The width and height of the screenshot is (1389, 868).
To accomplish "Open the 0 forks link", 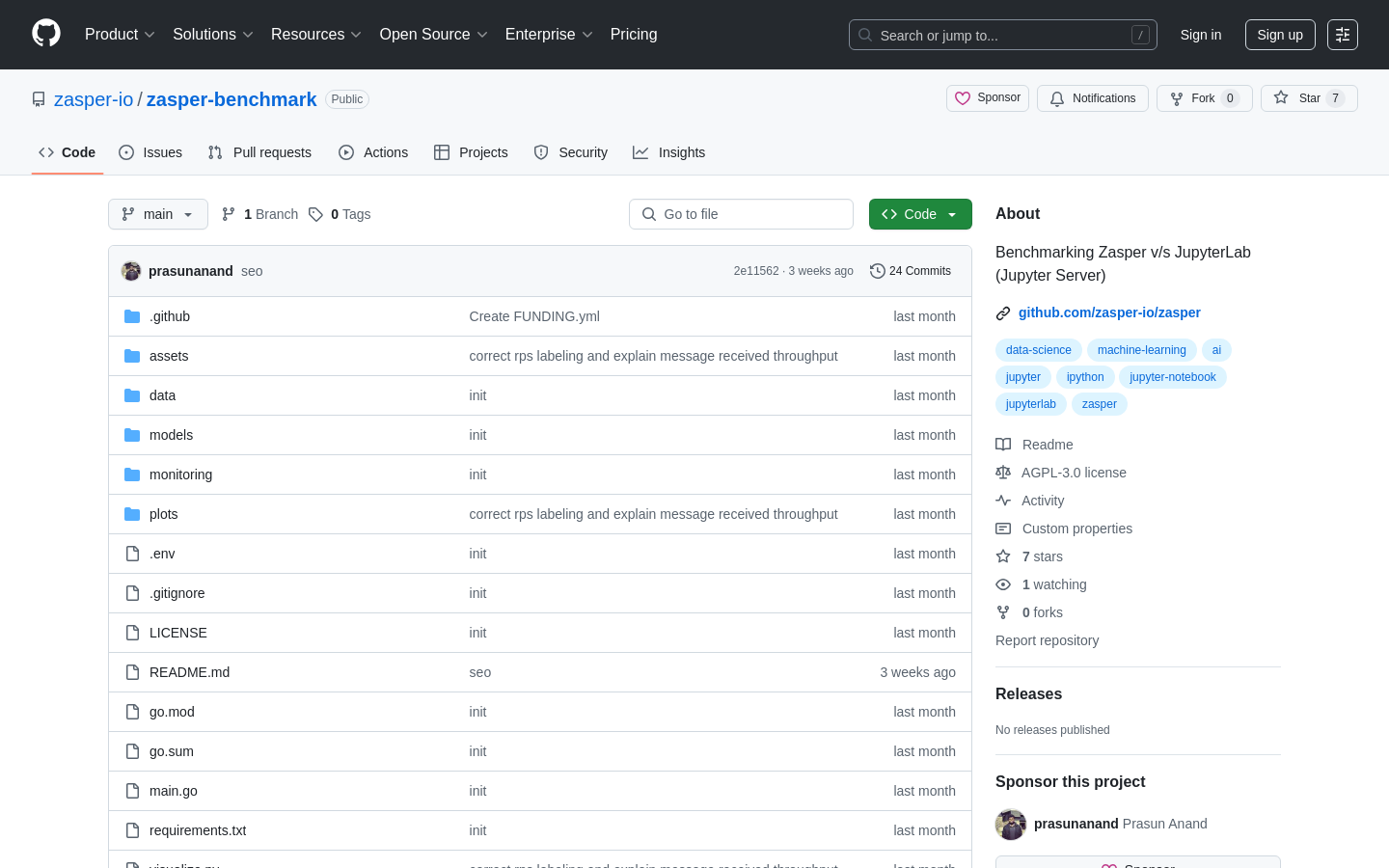I will click(x=1029, y=612).
